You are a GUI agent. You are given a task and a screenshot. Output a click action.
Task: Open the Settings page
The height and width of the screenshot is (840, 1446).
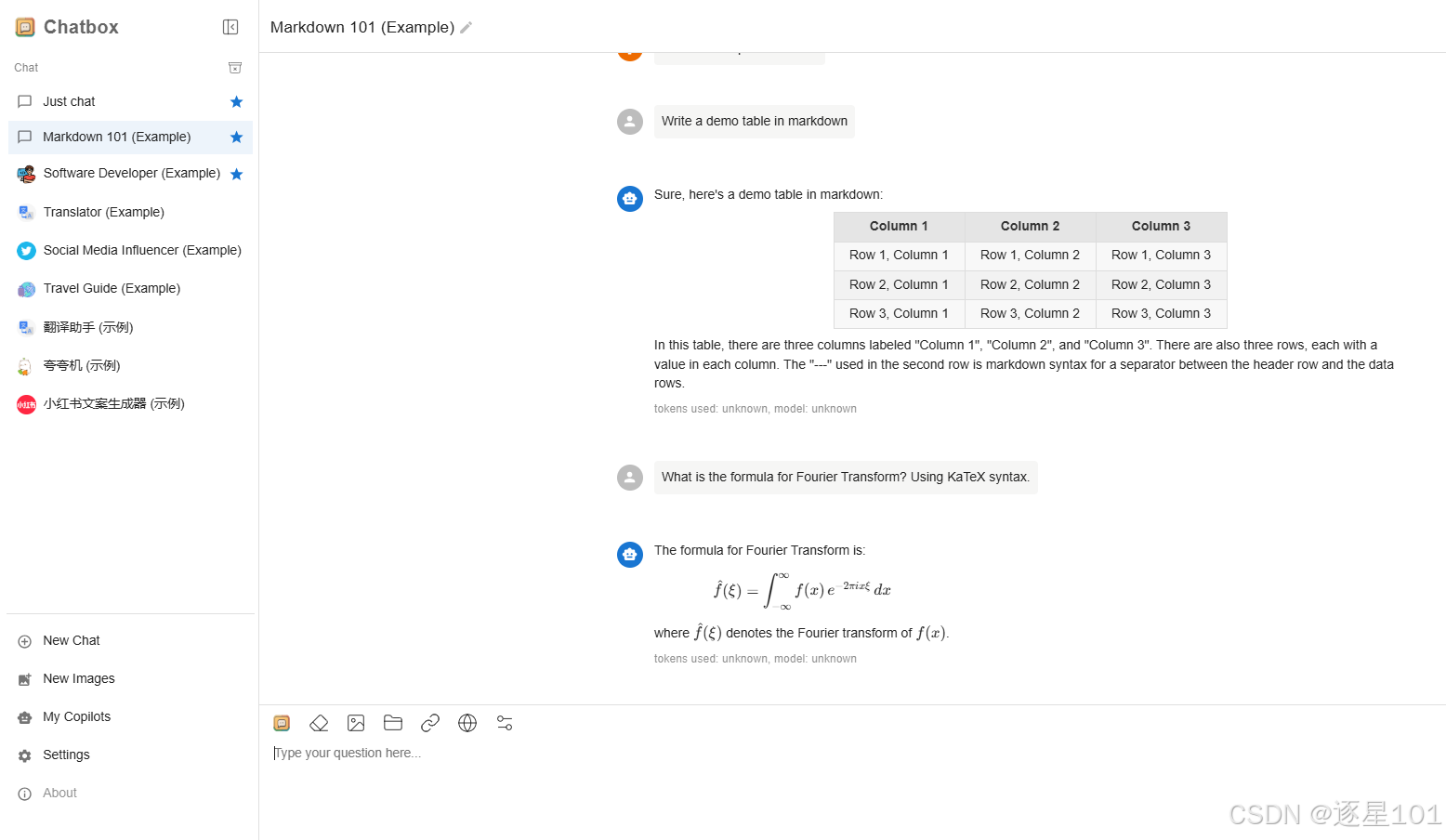(130, 755)
